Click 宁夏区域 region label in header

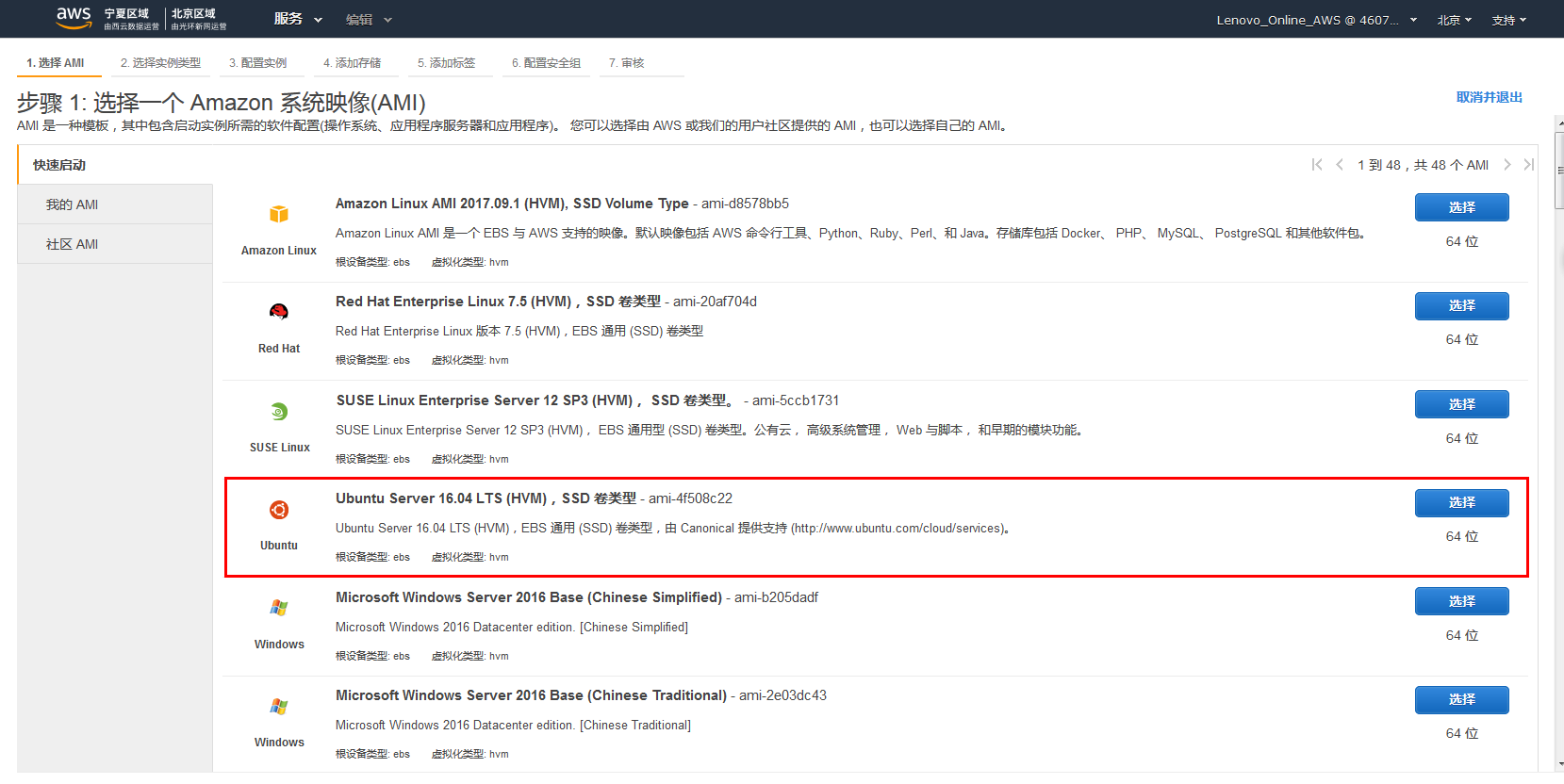pyautogui.click(x=126, y=13)
